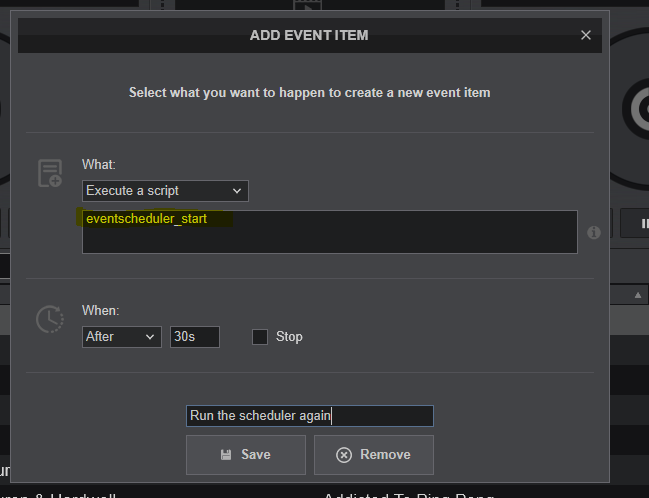Screen dimensions: 649x498
Task: Save the new event item
Action: click(245, 454)
